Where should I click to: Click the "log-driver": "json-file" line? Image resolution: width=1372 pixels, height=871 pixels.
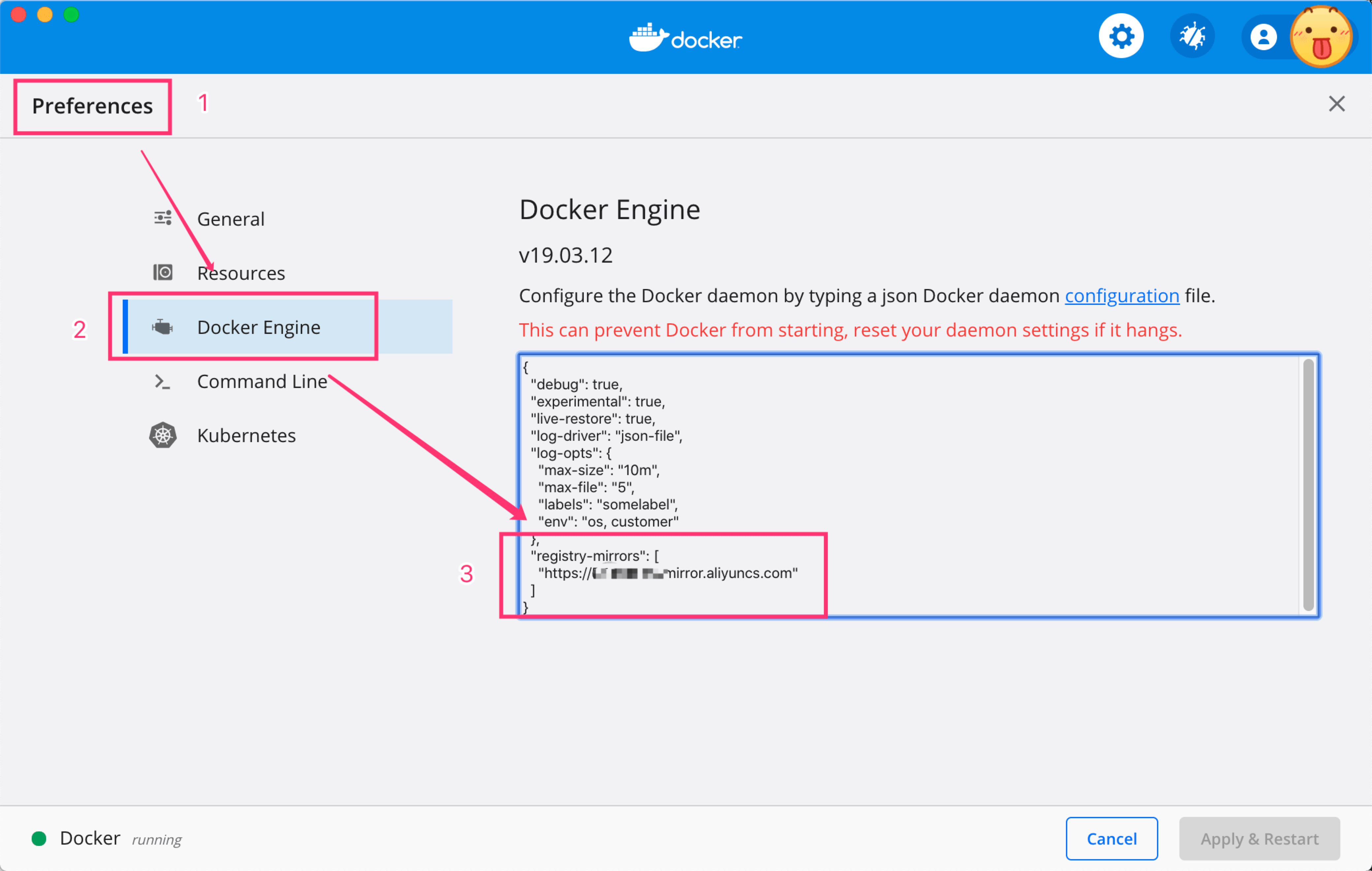point(606,436)
